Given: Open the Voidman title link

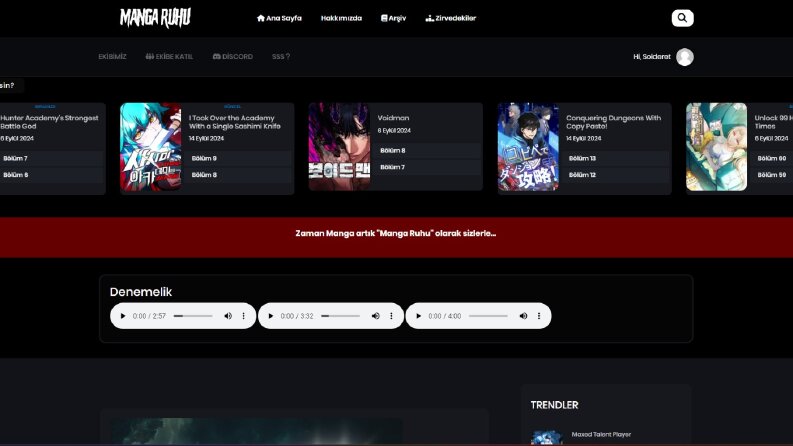Looking at the screenshot, I should (x=393, y=118).
